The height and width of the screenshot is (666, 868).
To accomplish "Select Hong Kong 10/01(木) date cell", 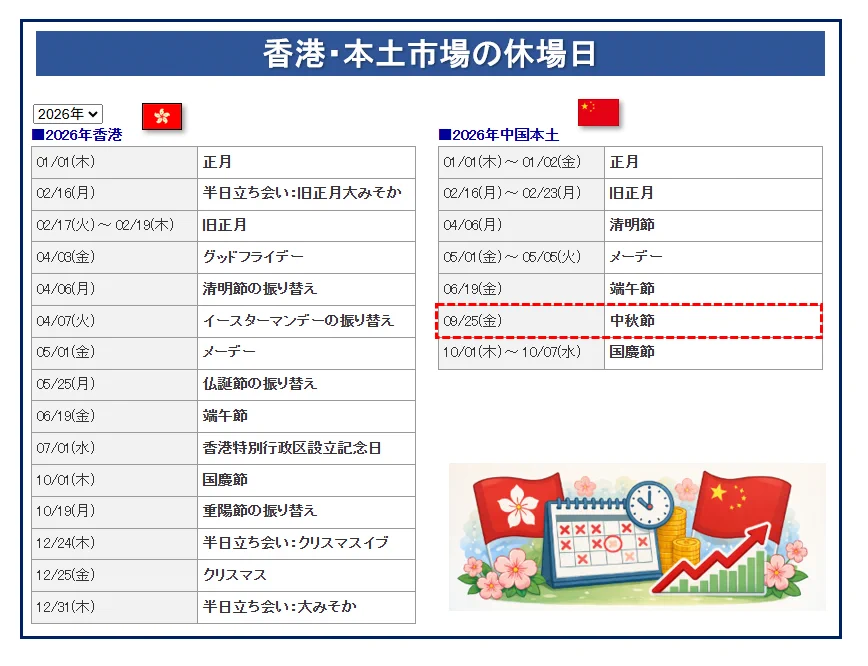I will coord(115,480).
